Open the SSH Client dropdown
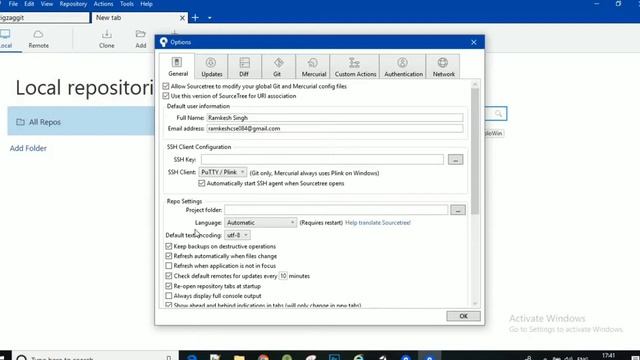 222,172
